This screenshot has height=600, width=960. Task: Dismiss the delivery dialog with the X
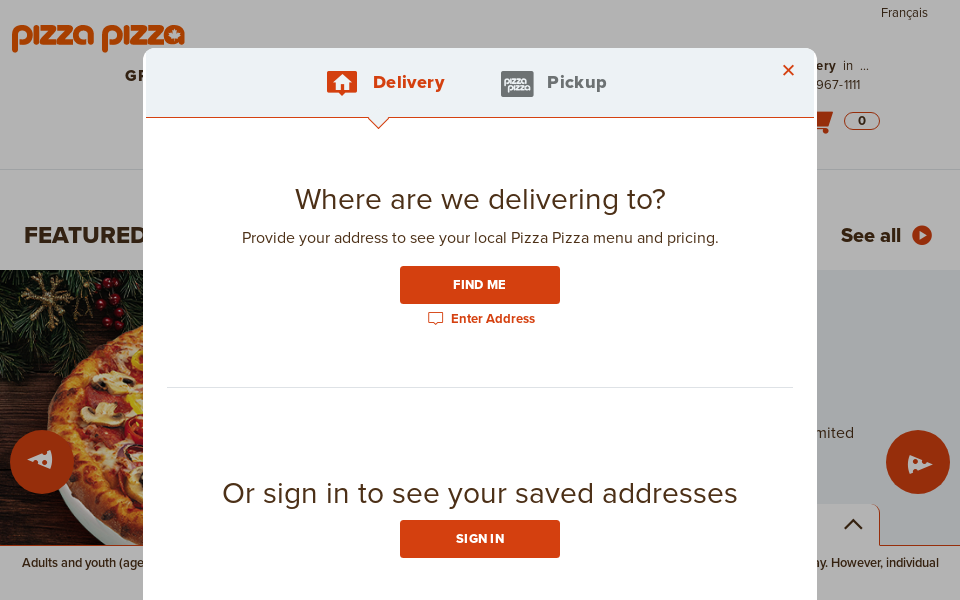click(788, 70)
